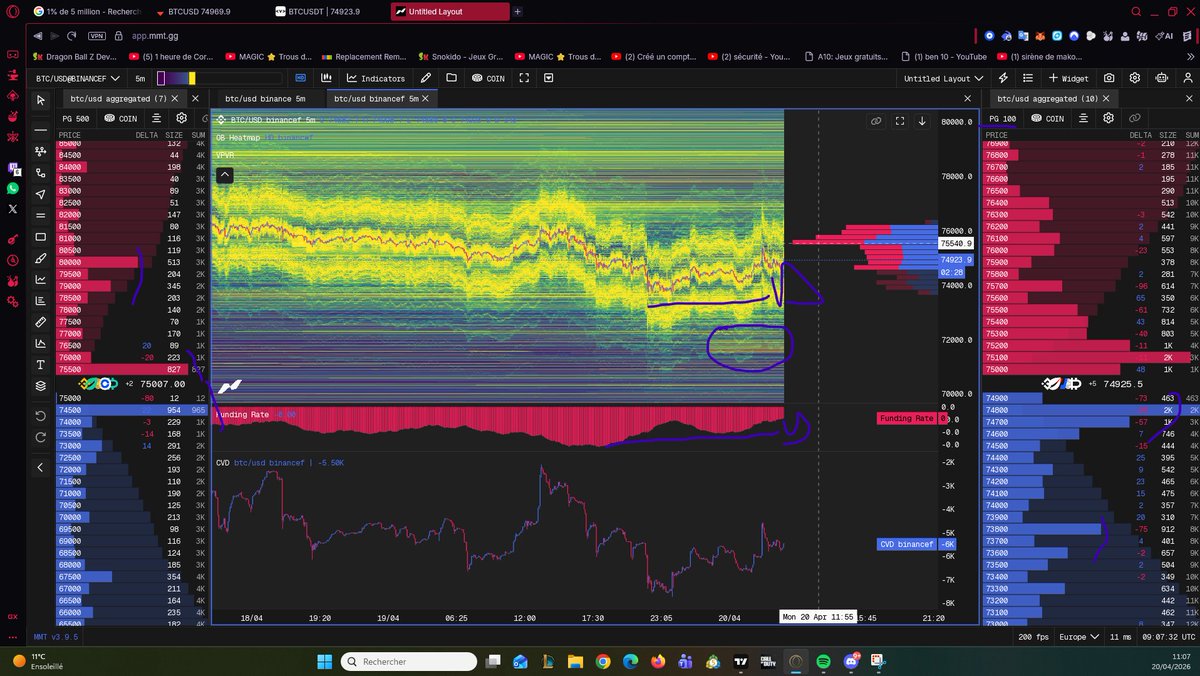Select the rectangle shape tool
Image resolution: width=1200 pixels, height=676 pixels.
(41, 237)
